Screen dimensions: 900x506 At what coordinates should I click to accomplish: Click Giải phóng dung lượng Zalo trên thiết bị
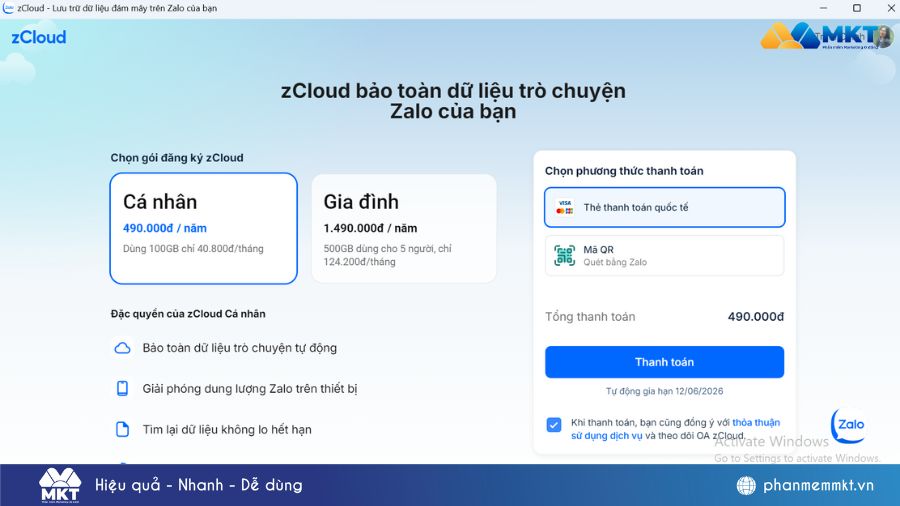tap(250, 389)
